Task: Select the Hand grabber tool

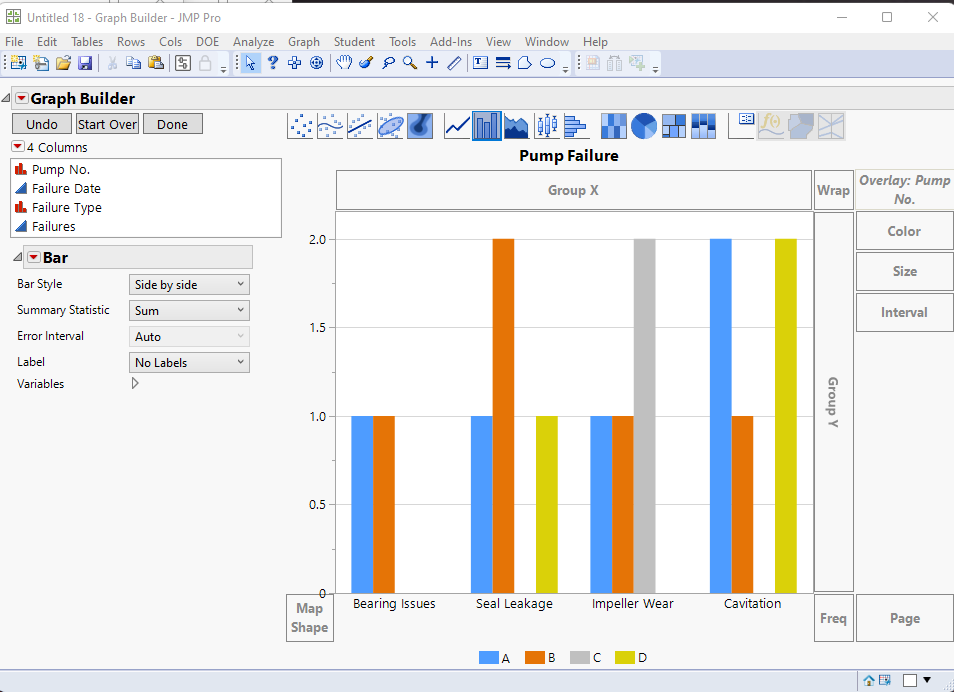Action: [344, 63]
